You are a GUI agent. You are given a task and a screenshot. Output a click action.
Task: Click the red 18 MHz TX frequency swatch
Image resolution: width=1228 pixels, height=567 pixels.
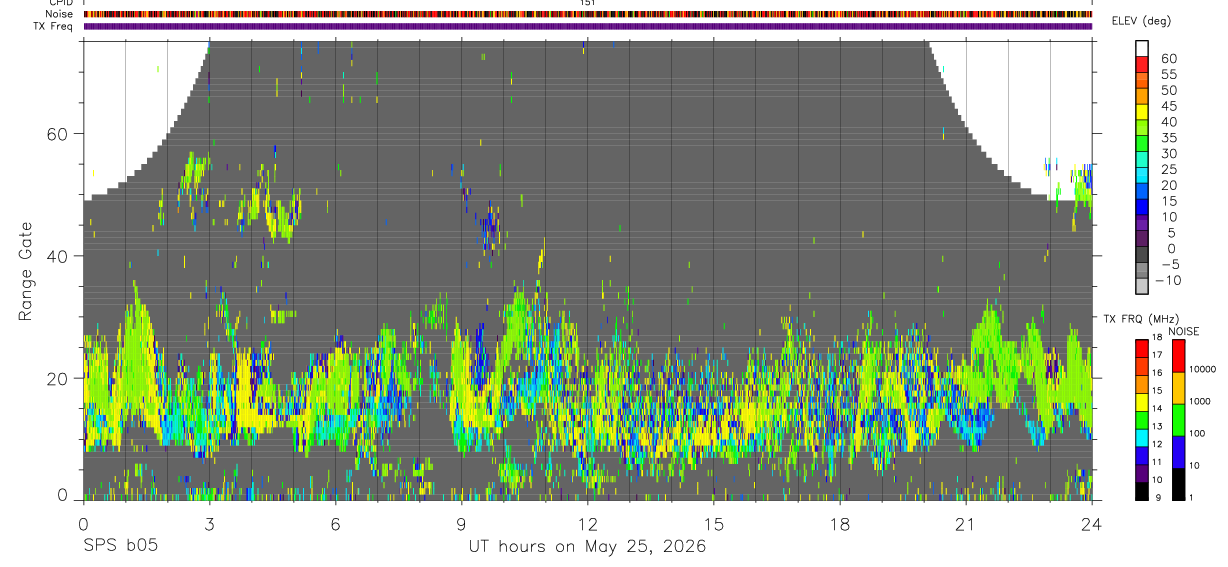tap(1142, 349)
